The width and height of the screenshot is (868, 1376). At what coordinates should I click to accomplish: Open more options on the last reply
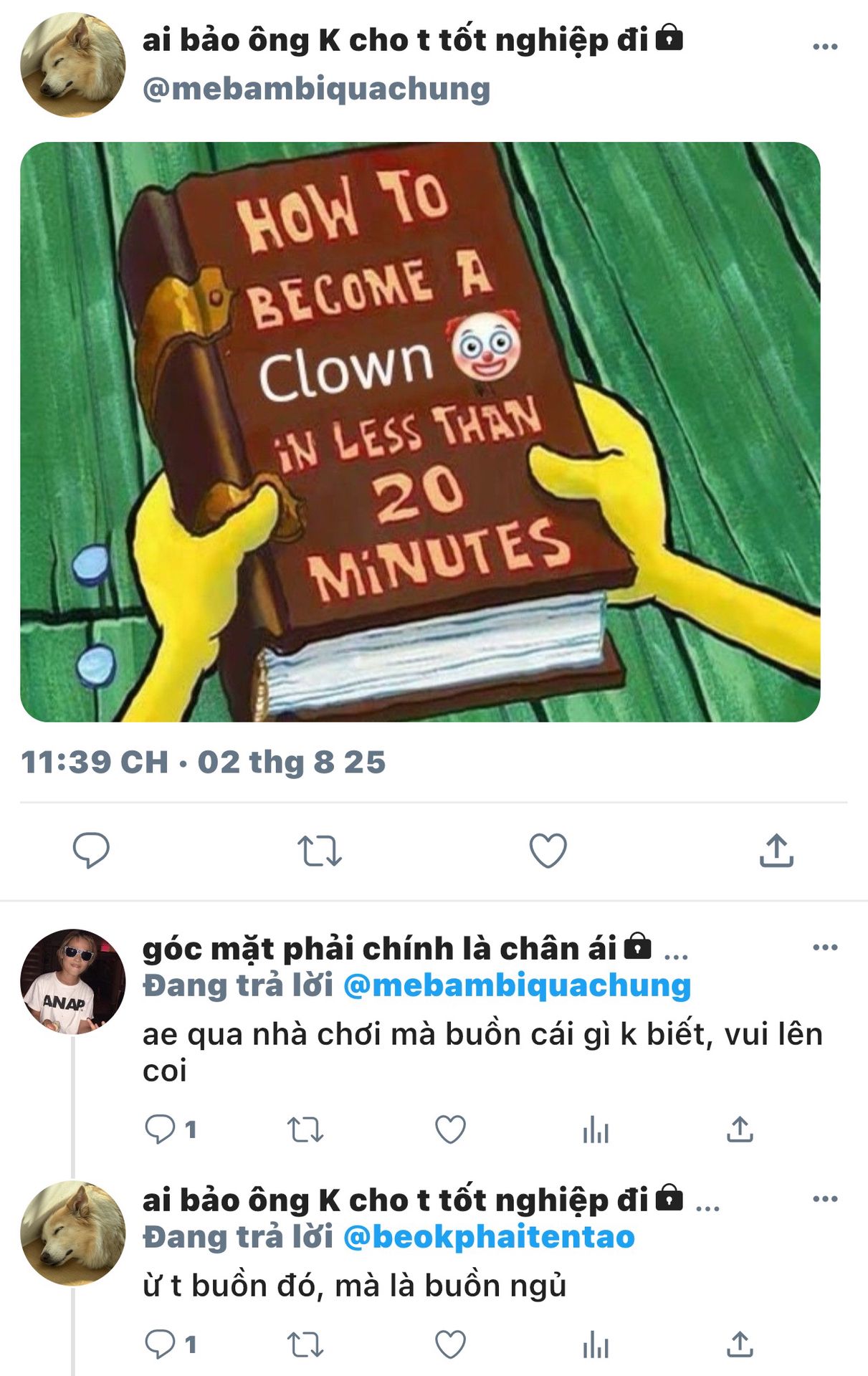(x=825, y=1199)
